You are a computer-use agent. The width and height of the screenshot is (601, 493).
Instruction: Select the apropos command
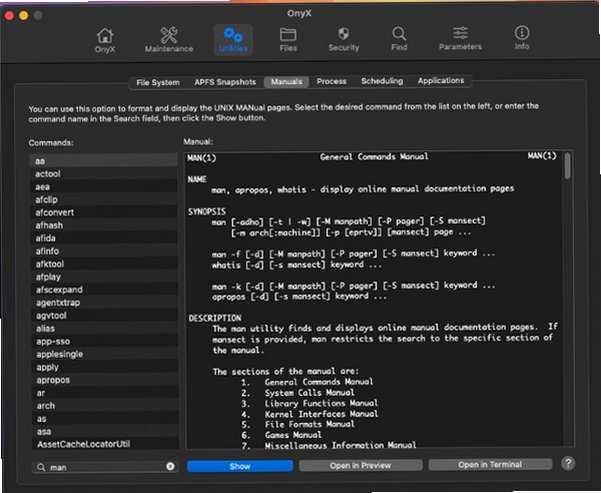[105, 380]
